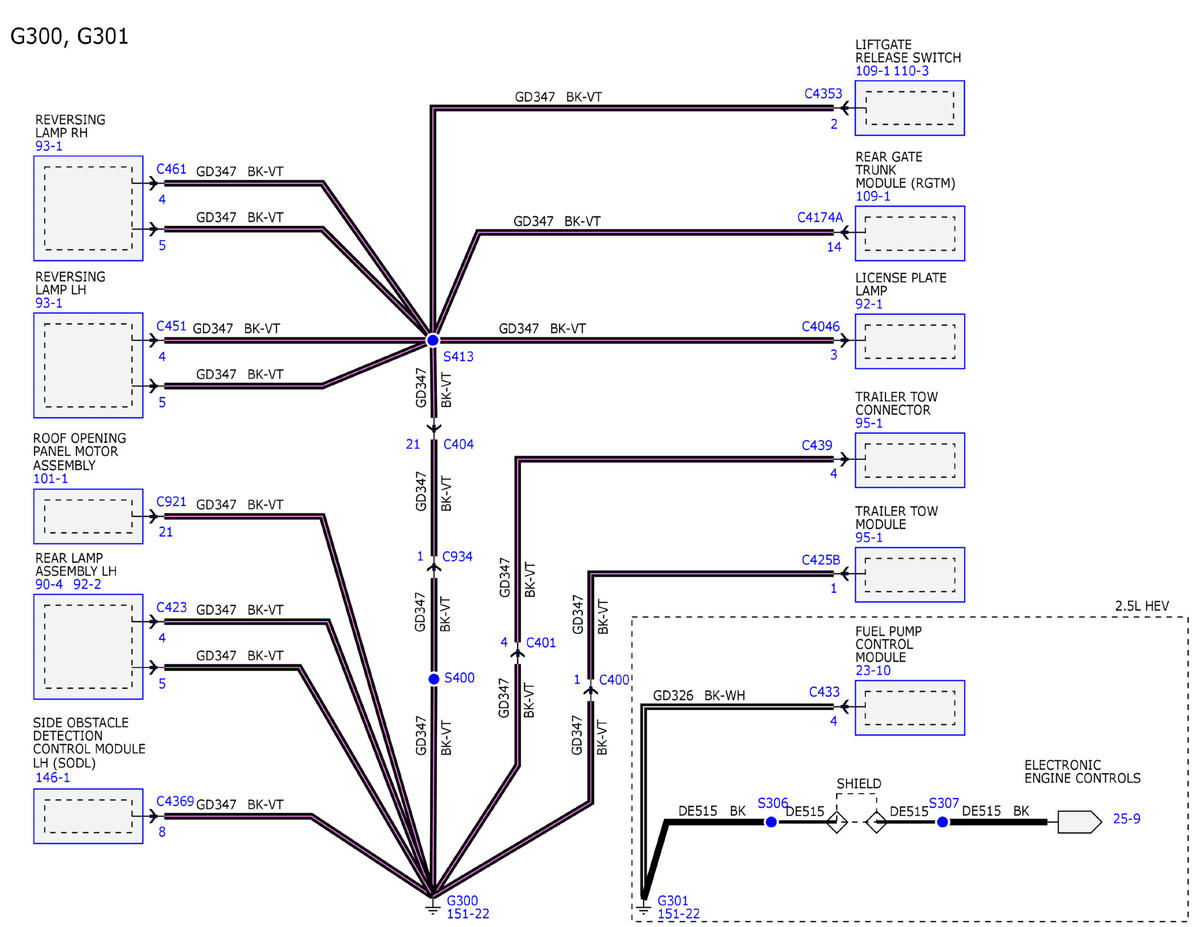Click the G300 ground symbol
Screen dimensions: 1200x927
(x=433, y=905)
